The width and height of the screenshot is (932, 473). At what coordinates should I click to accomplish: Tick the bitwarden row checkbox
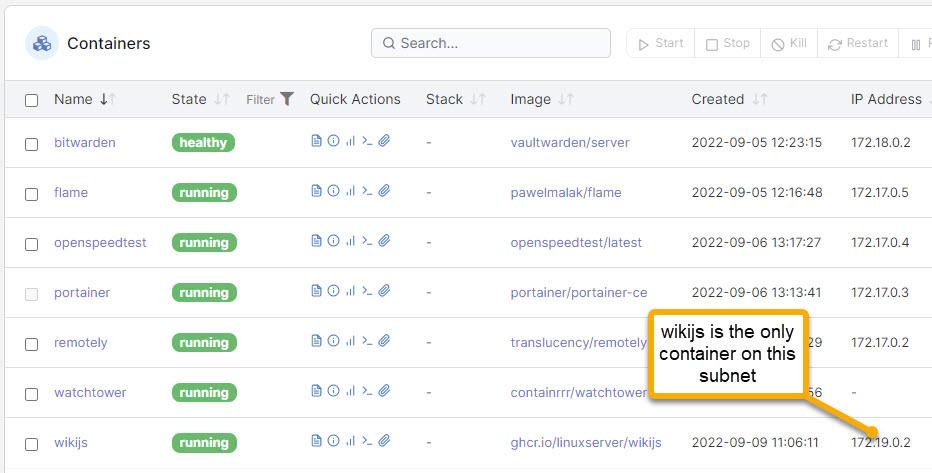[32, 144]
